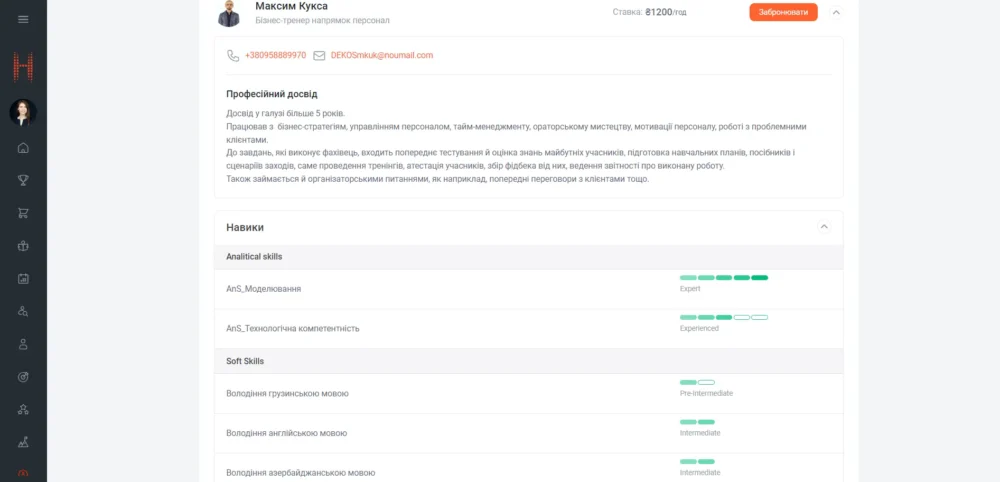1000x482 pixels.
Task: Click the phone icon beside the number
Action: [x=233, y=56]
